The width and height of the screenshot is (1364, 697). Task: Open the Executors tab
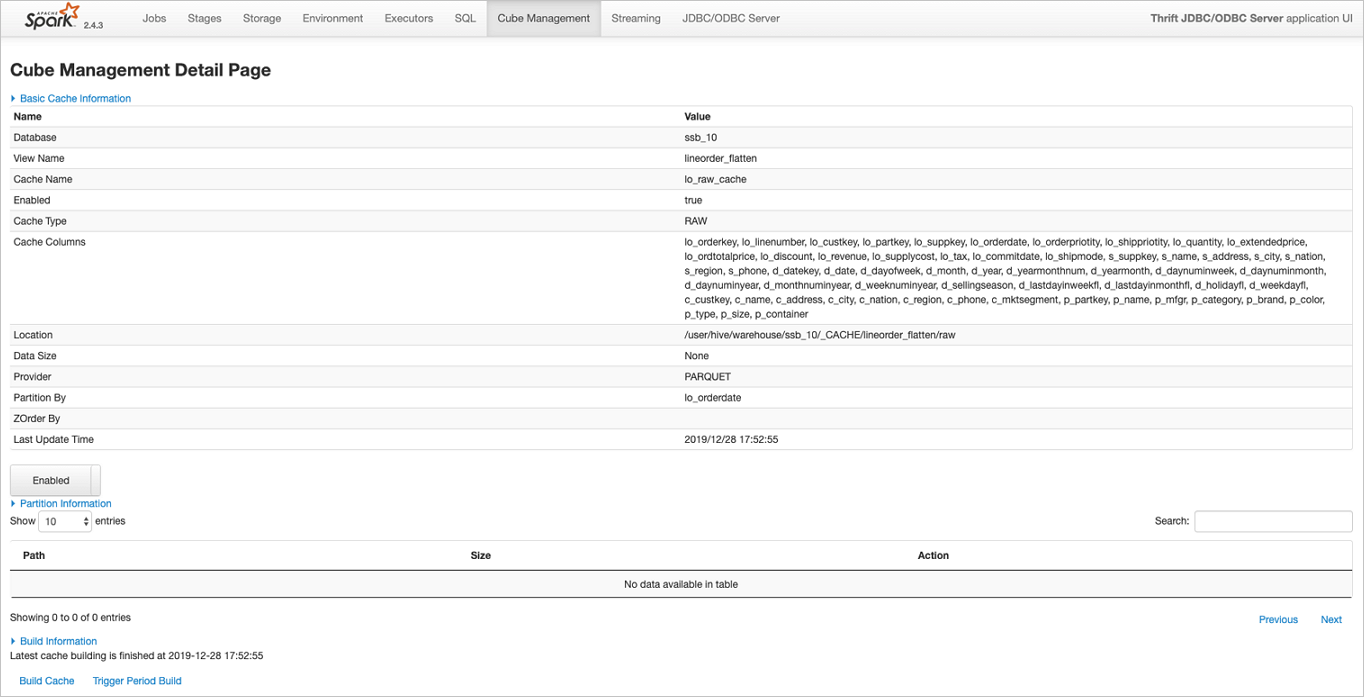click(409, 18)
